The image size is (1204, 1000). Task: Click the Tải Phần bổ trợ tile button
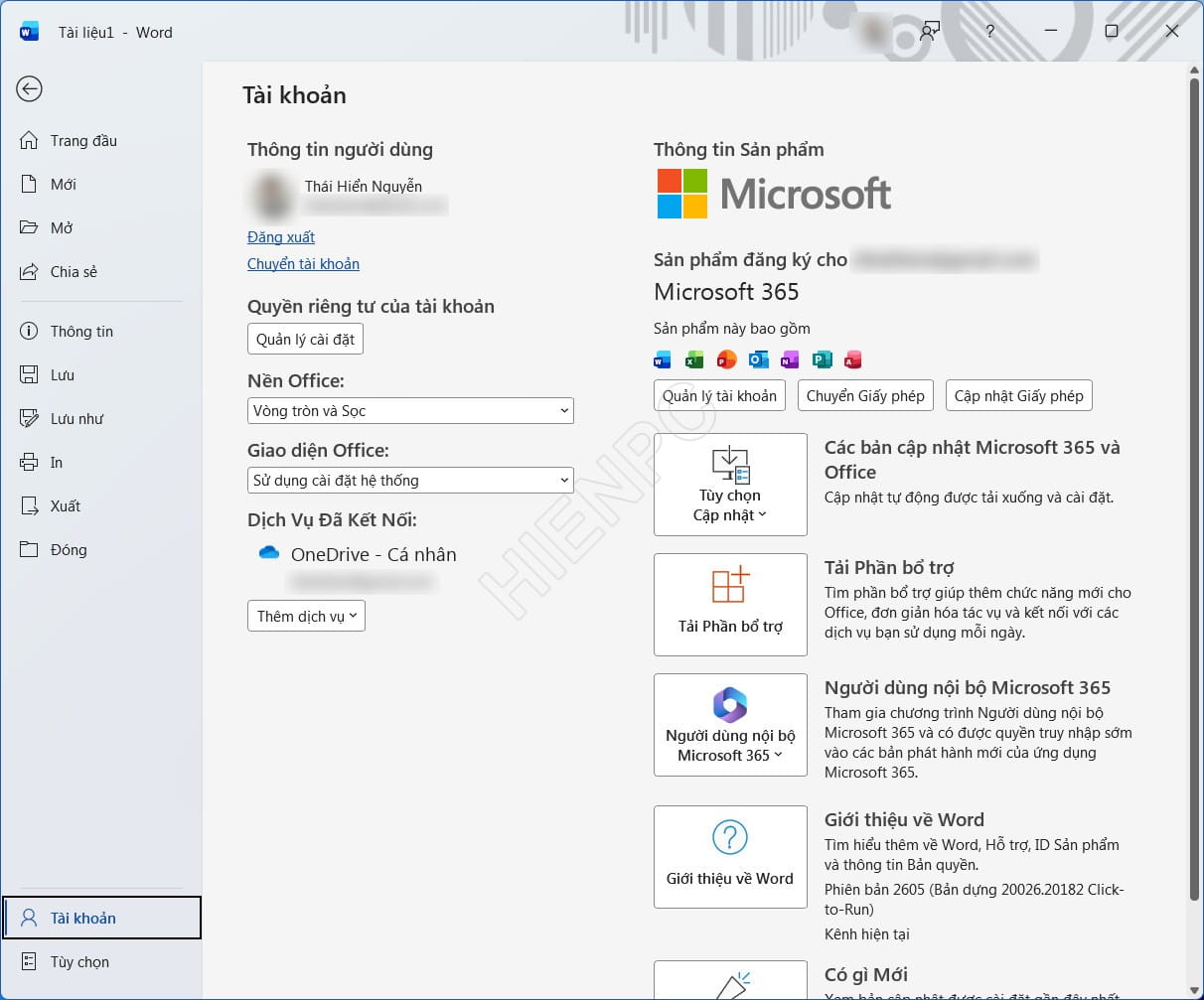[730, 605]
